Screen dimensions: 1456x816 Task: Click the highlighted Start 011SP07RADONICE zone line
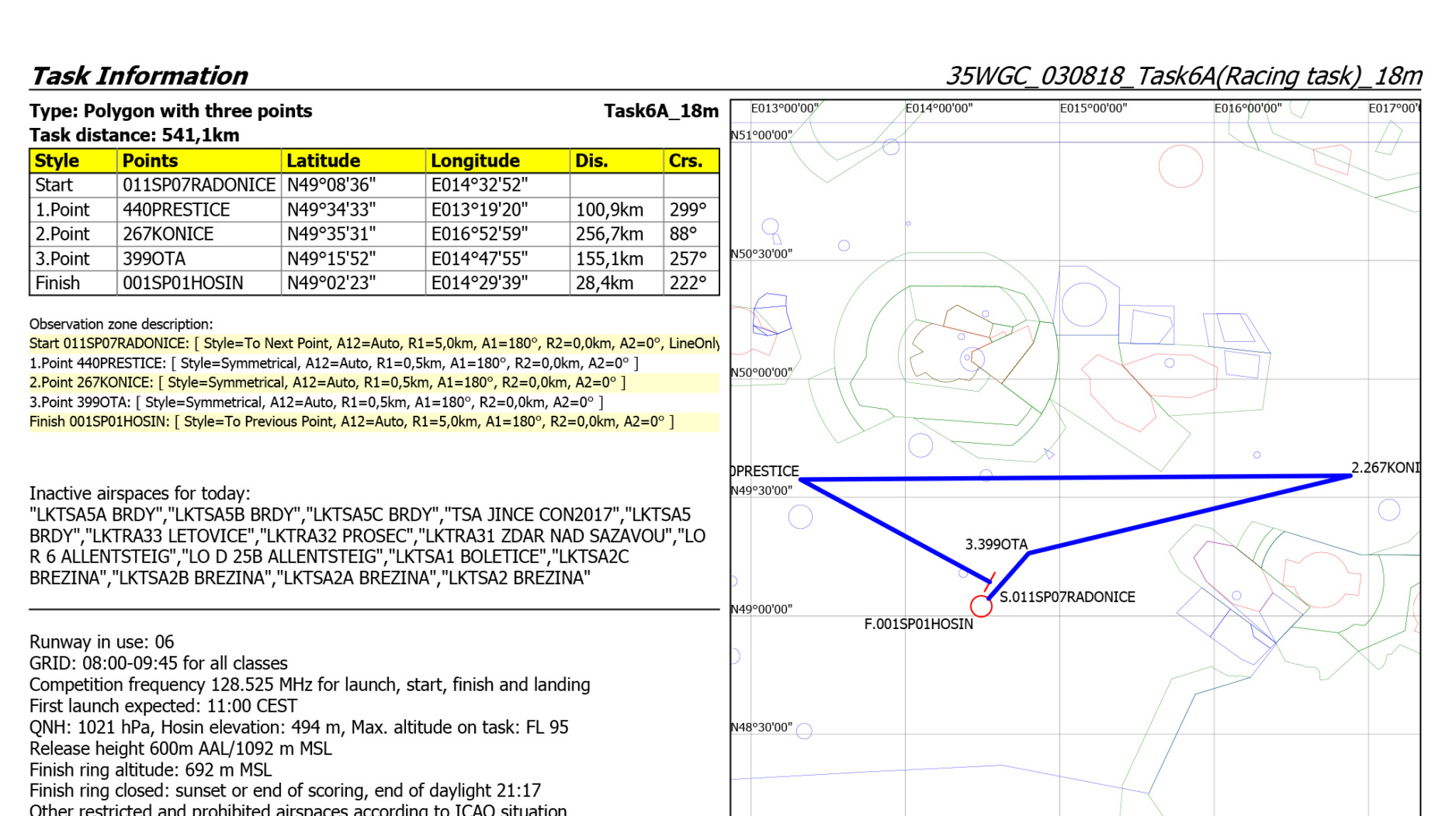pyautogui.click(x=373, y=344)
